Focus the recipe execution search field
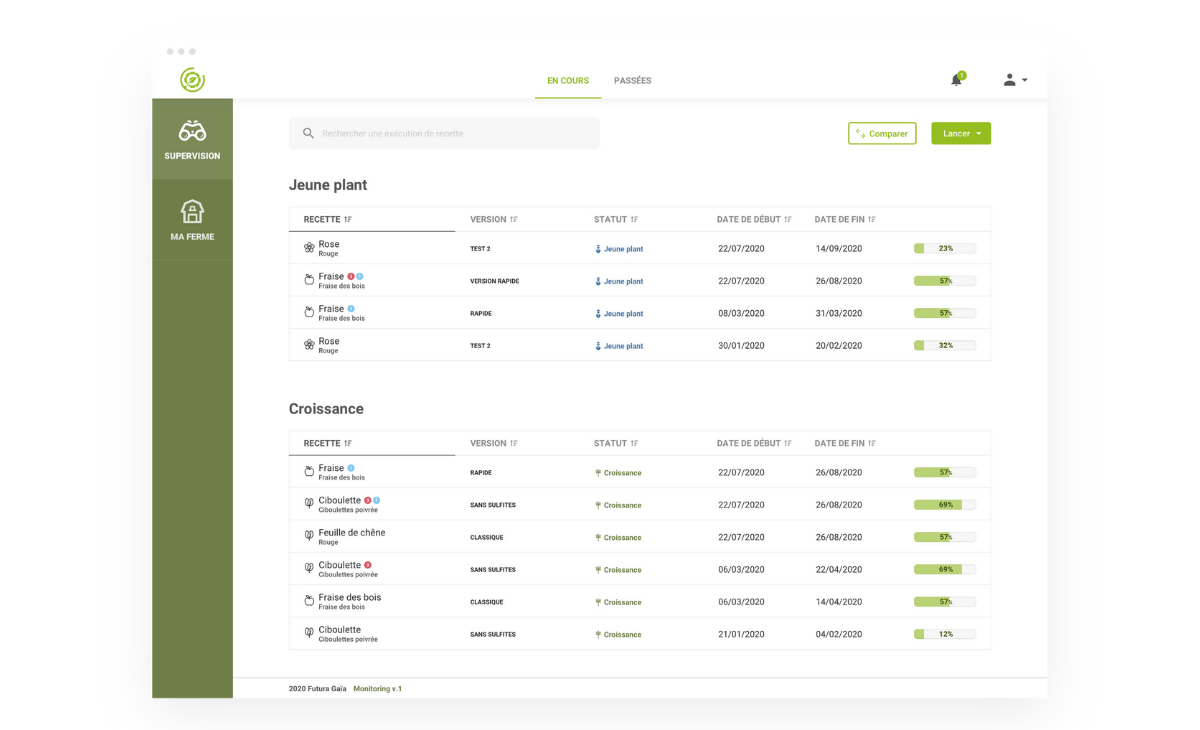This screenshot has height=730, width=1200. (444, 133)
